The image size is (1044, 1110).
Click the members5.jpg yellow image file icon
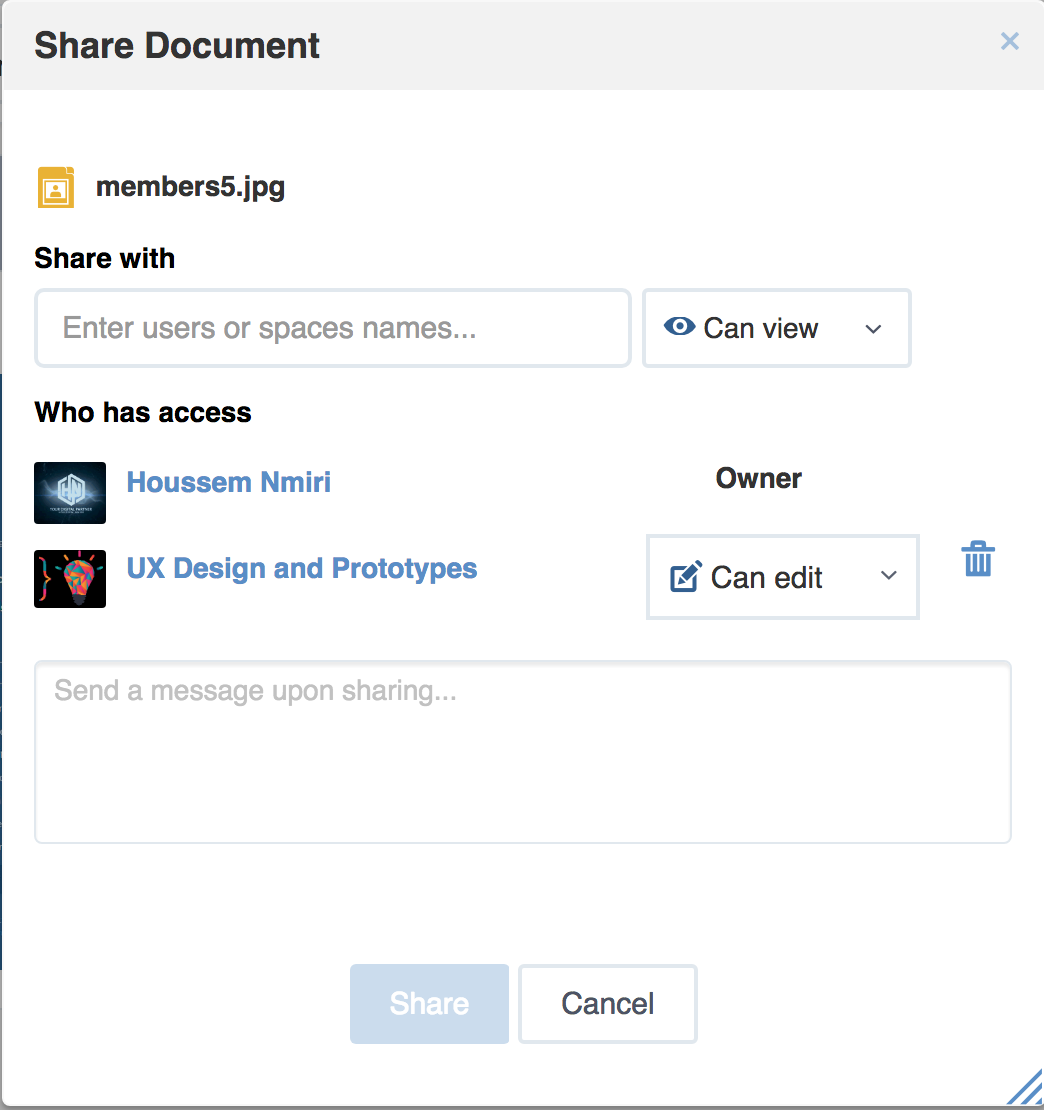tap(56, 188)
